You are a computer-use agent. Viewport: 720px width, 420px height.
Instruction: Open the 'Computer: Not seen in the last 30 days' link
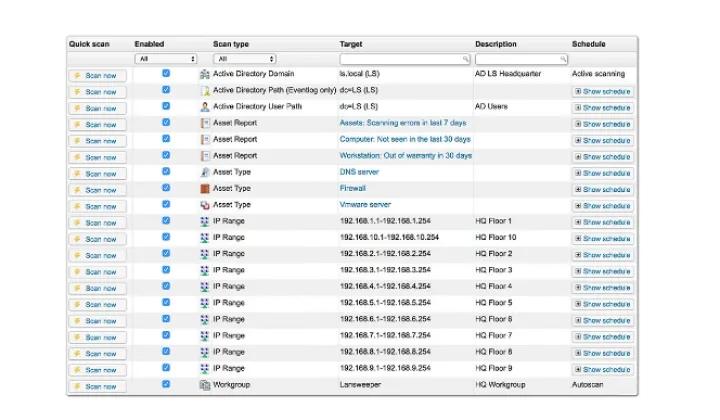405,139
